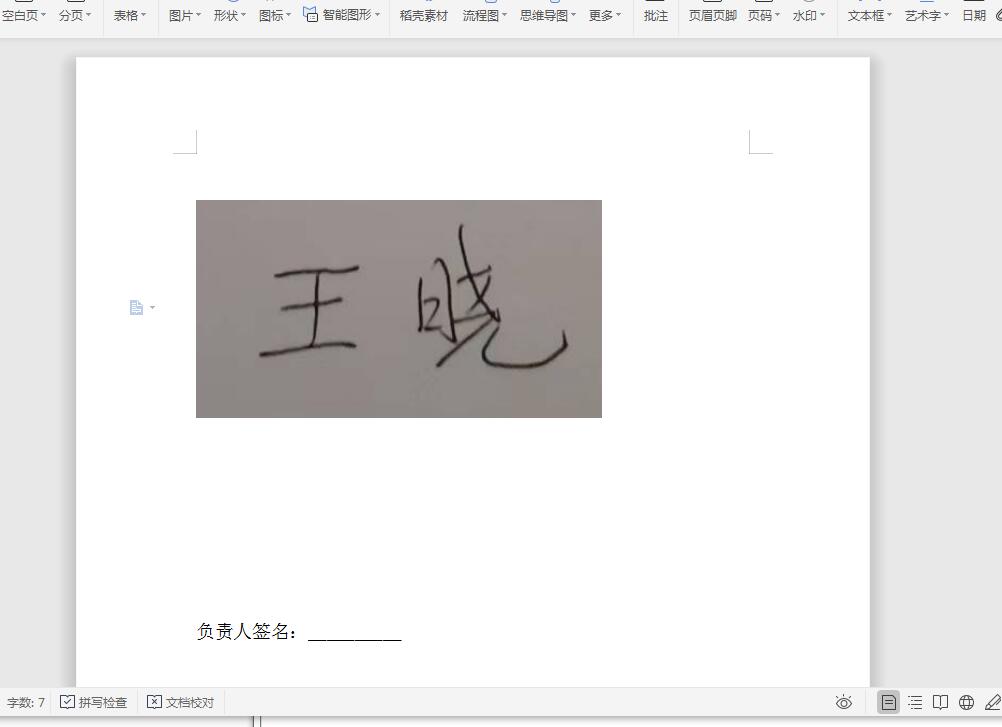The height and width of the screenshot is (727, 1002).
Task: Select the signature image of 王晓
Action: tap(398, 307)
